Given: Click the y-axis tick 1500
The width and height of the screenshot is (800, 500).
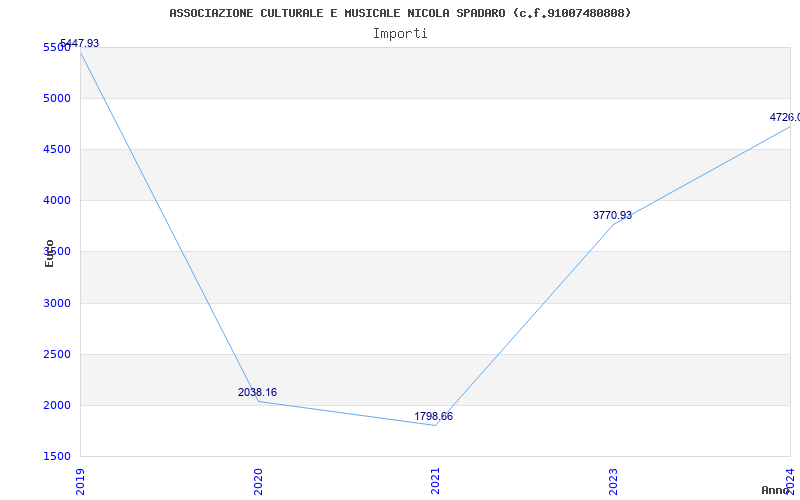Looking at the screenshot, I should click(x=57, y=456).
